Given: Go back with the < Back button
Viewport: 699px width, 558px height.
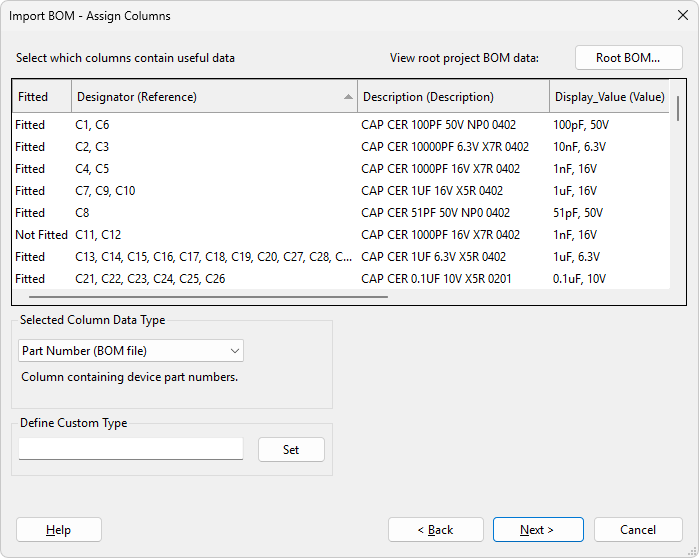Looking at the screenshot, I should (435, 530).
